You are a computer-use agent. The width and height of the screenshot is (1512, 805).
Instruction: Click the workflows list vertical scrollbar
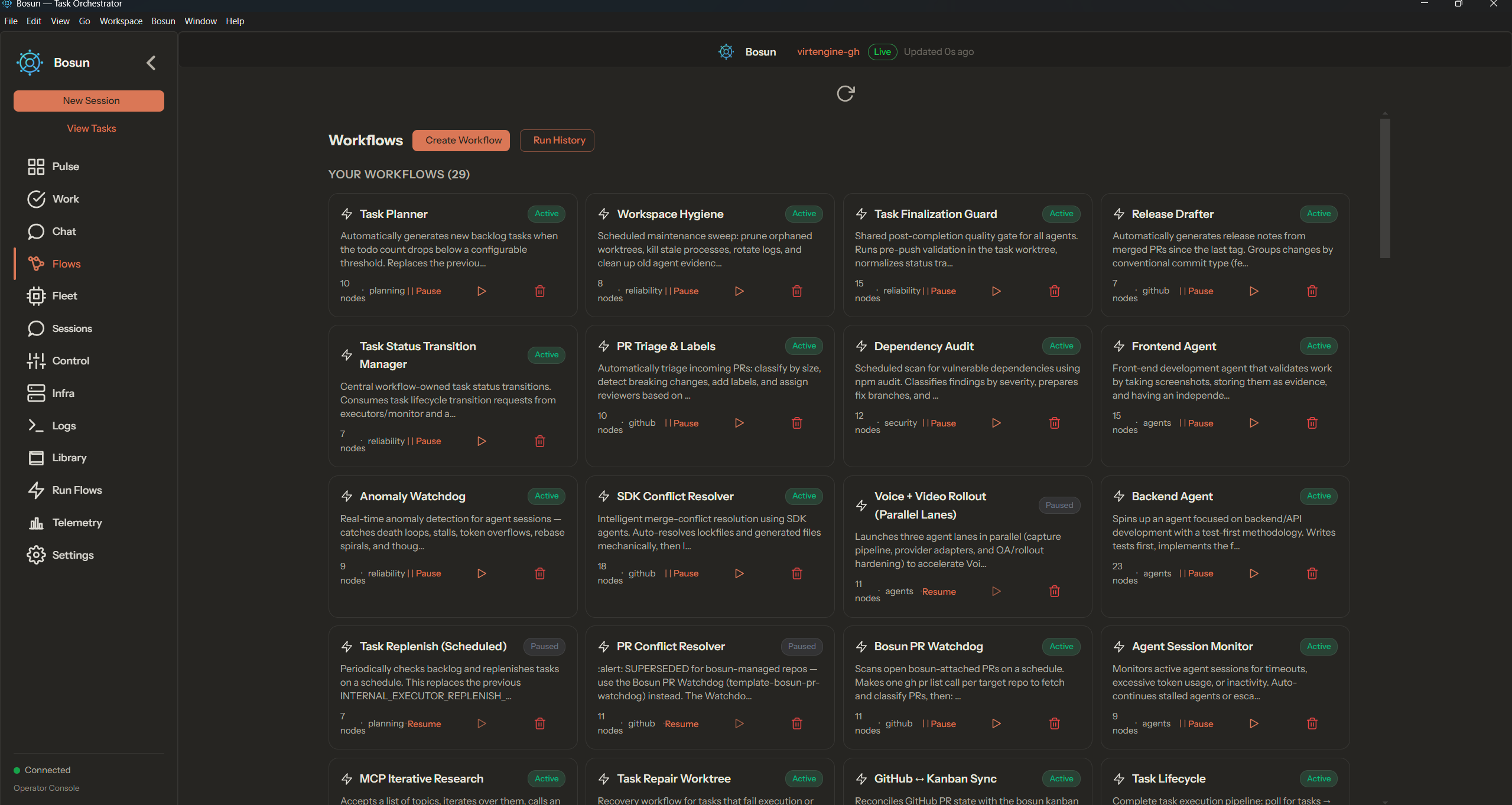click(1384, 188)
